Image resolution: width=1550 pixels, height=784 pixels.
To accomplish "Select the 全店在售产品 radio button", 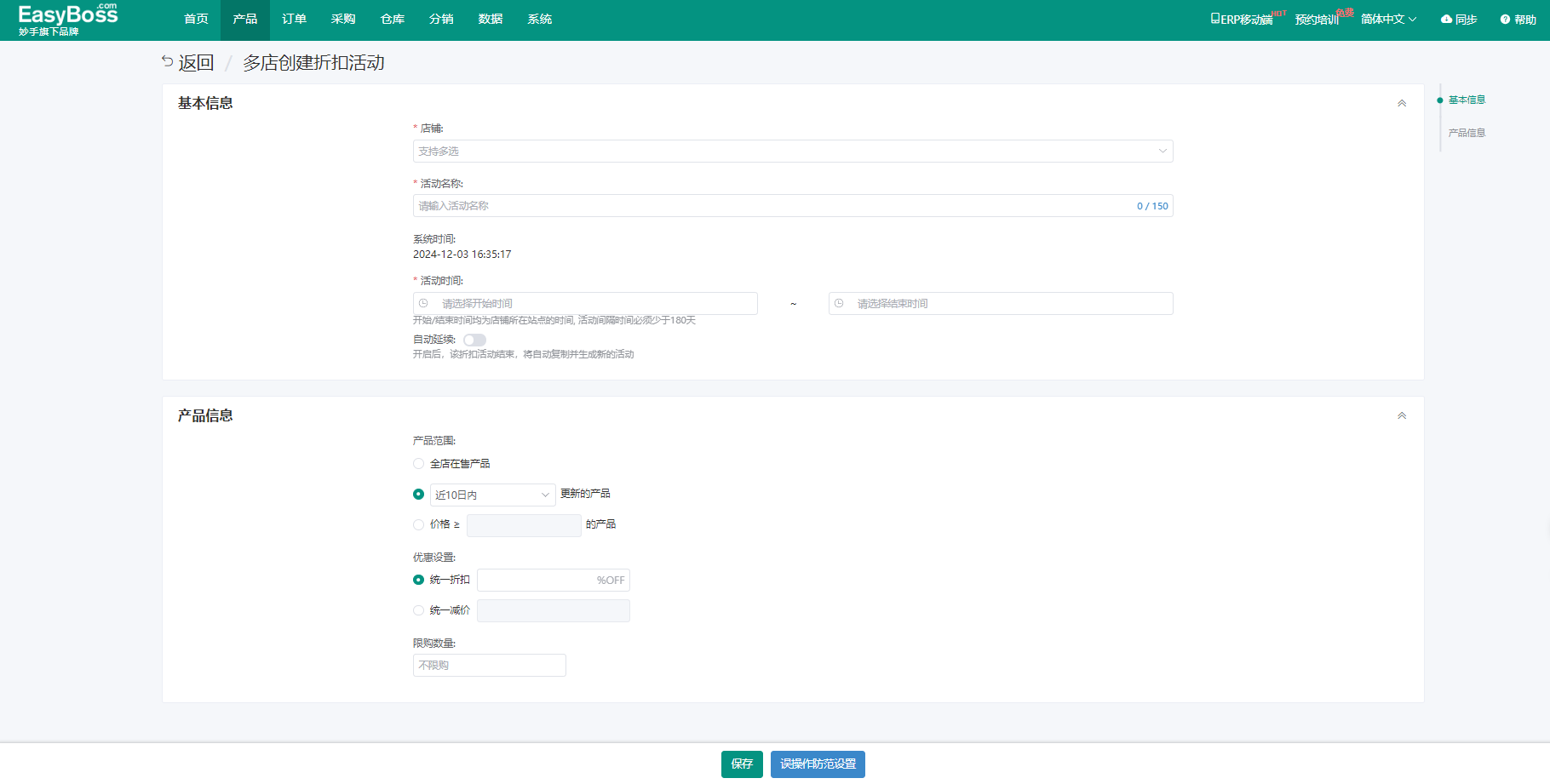I will pyautogui.click(x=418, y=464).
